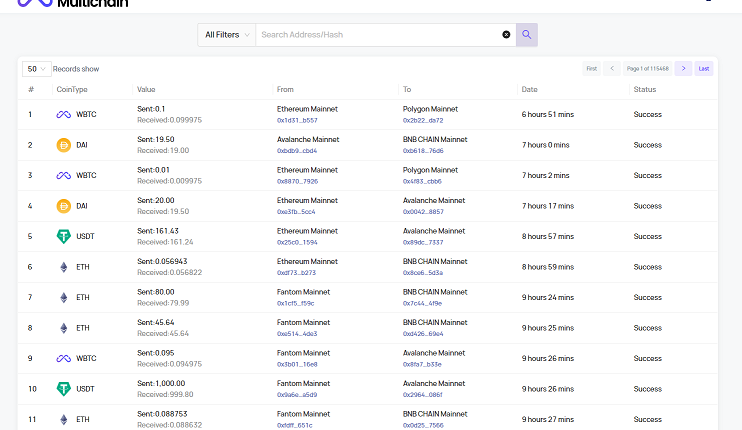
Task: Open the All Filters dropdown
Action: tap(227, 35)
